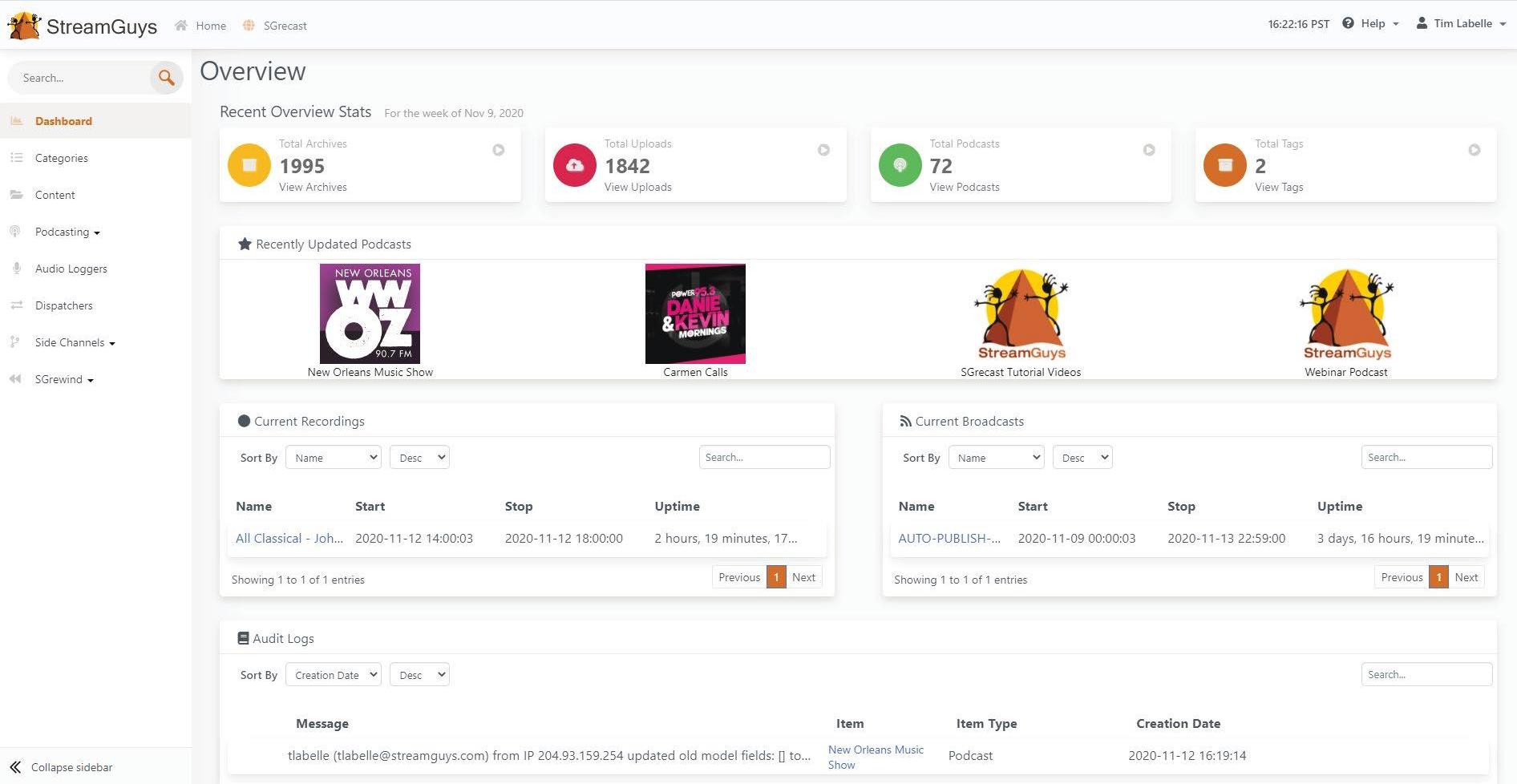Click the Help question mark icon
Viewport: 1517px width, 784px height.
click(1348, 23)
